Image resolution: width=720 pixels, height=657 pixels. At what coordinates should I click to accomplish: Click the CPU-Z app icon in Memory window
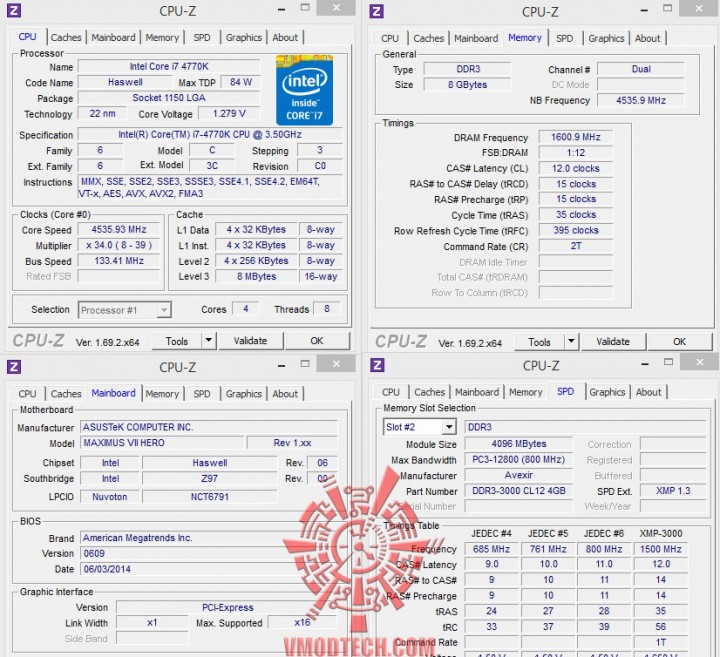[377, 11]
